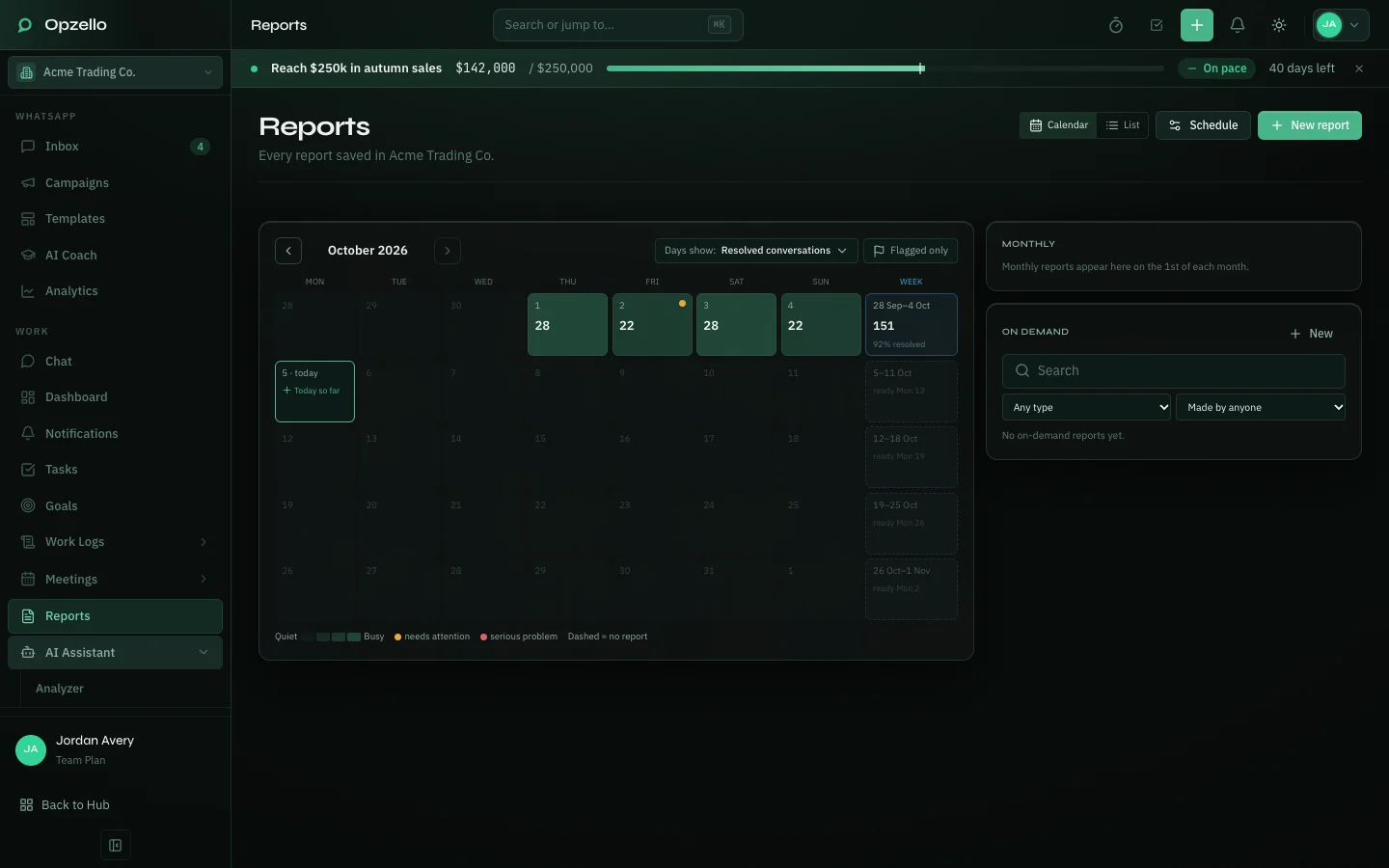Image resolution: width=1389 pixels, height=868 pixels.
Task: Open the Any type dropdown
Action: [x=1086, y=408]
